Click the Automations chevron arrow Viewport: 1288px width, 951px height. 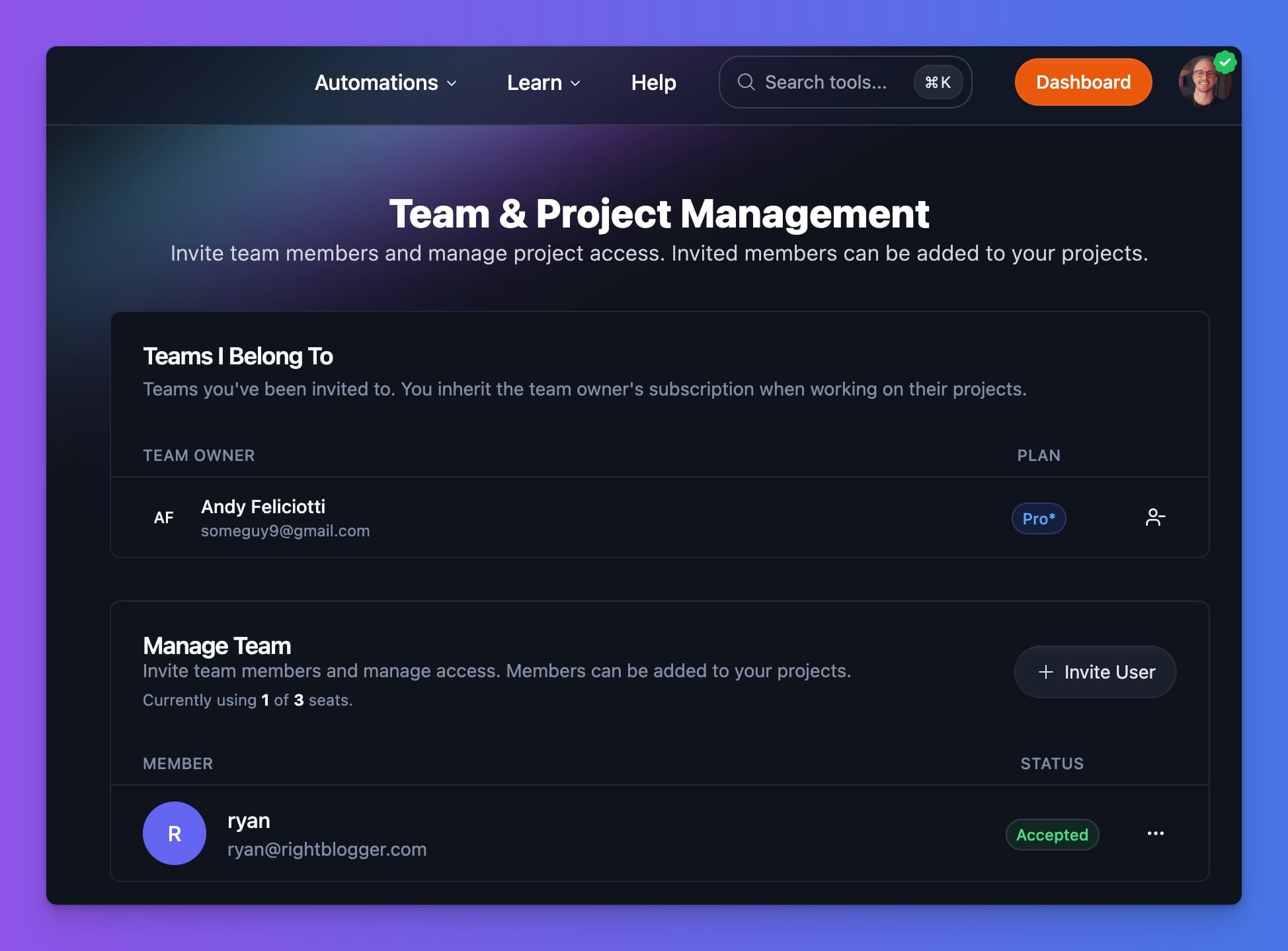coord(452,83)
